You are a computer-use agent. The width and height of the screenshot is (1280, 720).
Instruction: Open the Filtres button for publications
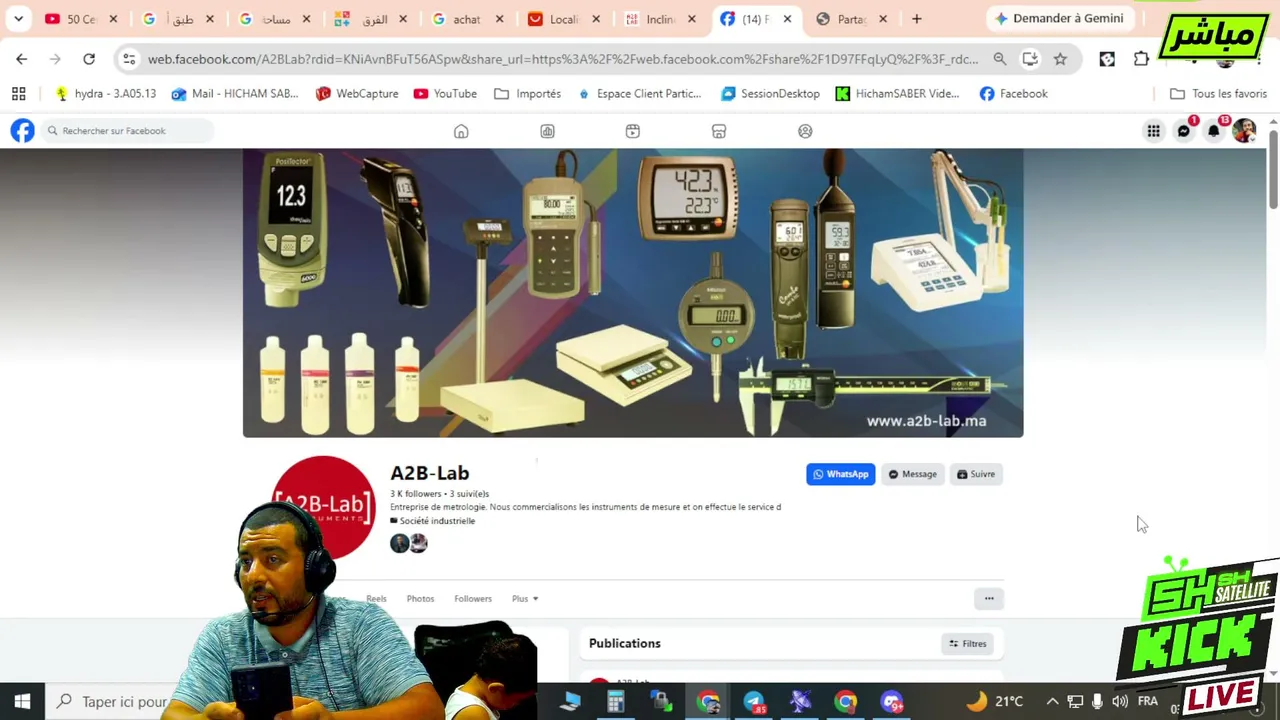click(x=967, y=644)
